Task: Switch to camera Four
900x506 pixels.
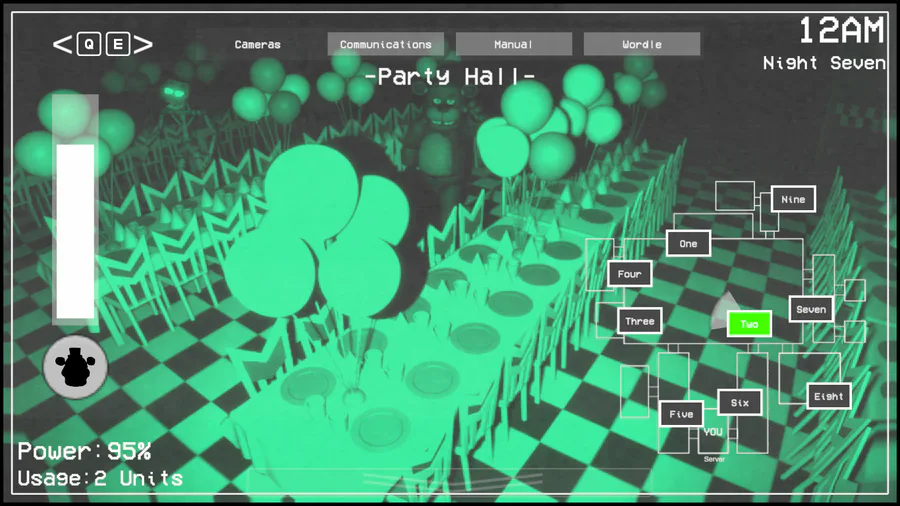Action: [x=630, y=274]
